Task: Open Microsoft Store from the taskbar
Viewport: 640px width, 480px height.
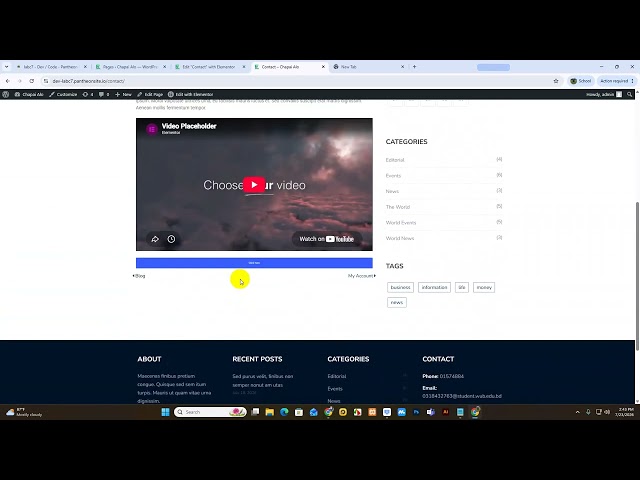Action: click(299, 412)
